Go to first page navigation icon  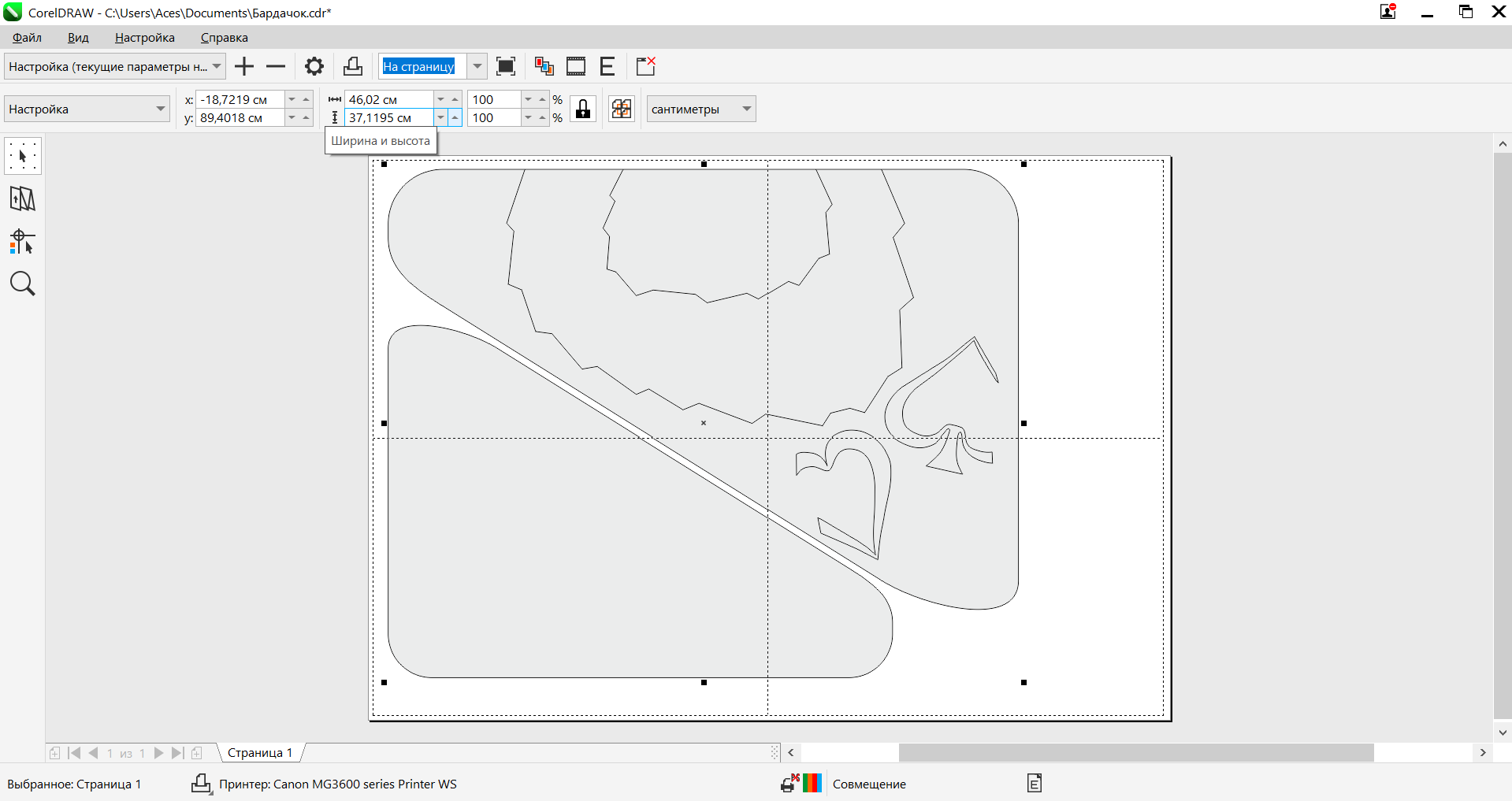pyautogui.click(x=74, y=753)
